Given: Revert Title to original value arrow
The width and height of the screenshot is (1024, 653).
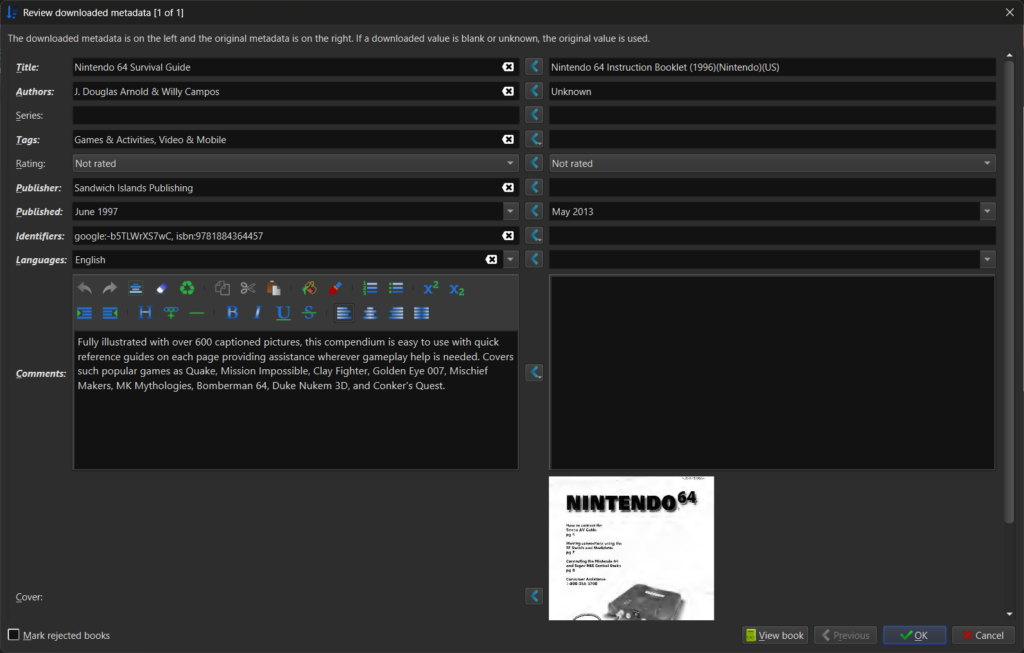Looking at the screenshot, I should click(x=534, y=67).
